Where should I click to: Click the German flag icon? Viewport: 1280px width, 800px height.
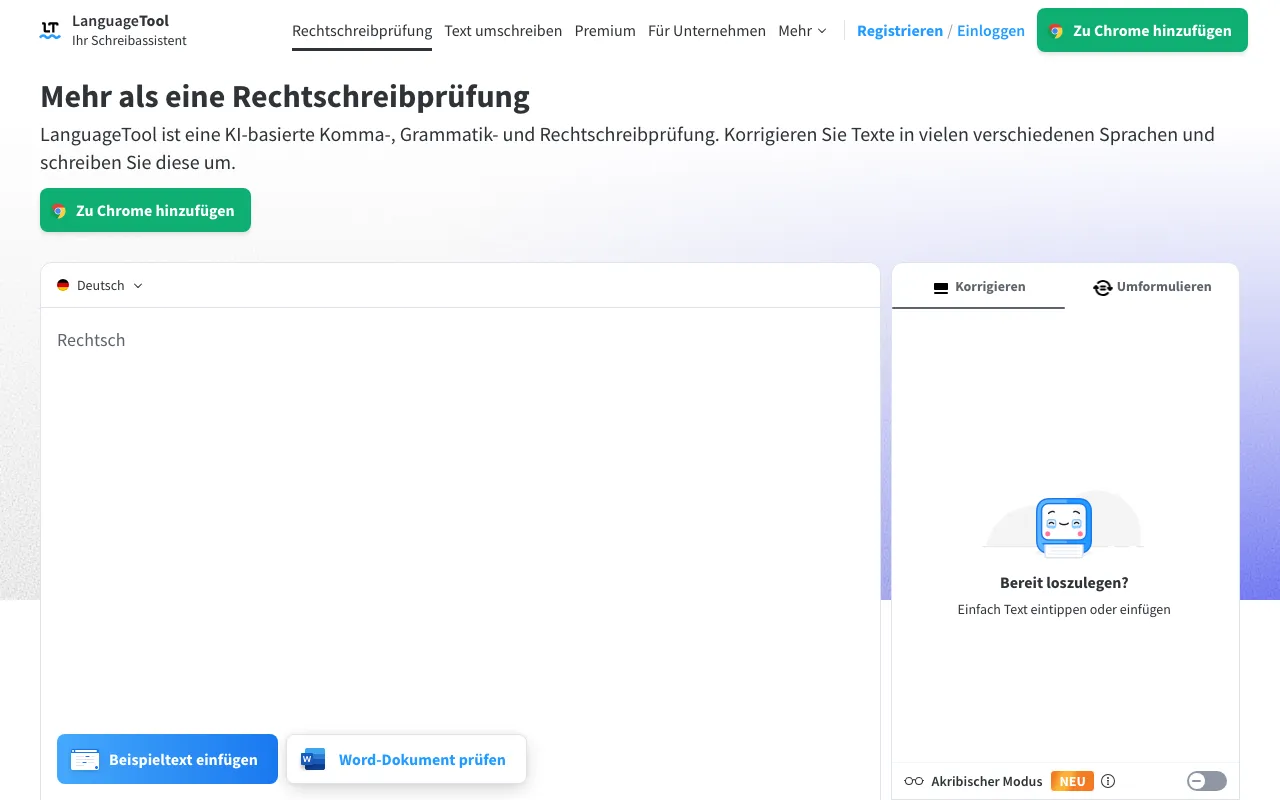click(x=63, y=286)
